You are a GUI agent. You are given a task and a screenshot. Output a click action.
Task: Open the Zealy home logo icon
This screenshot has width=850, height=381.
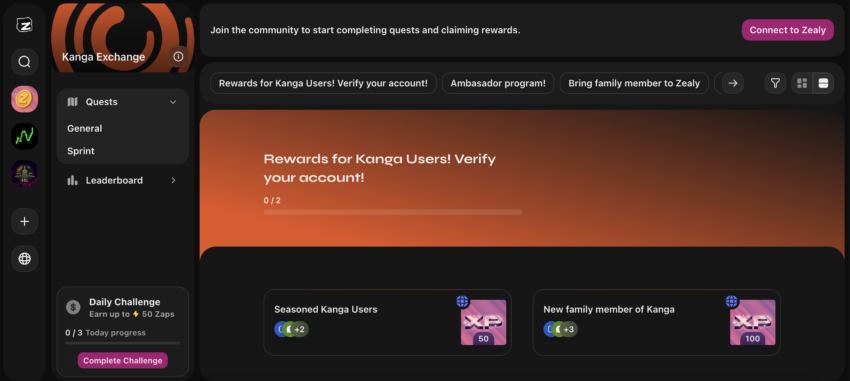click(x=24, y=24)
